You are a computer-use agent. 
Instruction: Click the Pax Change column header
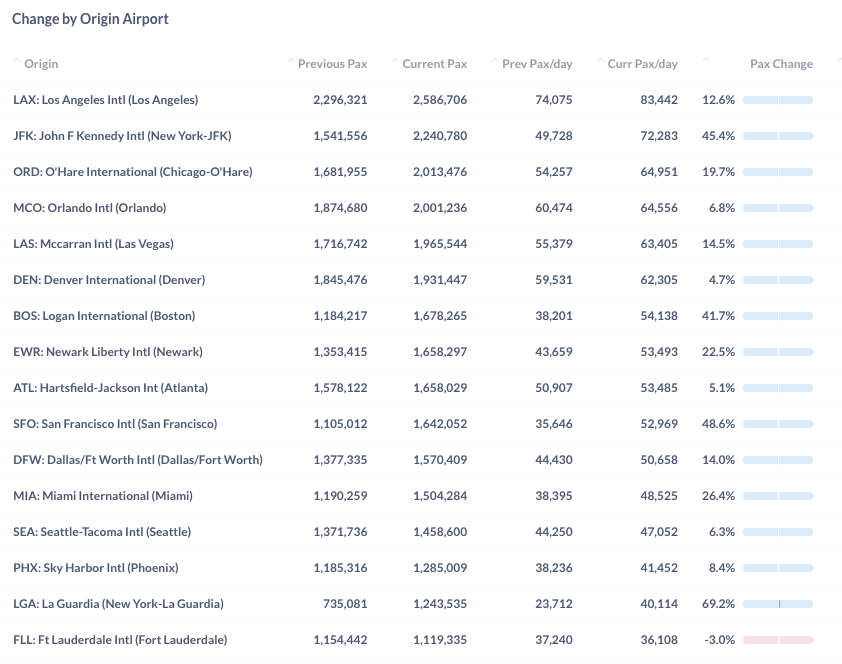click(781, 64)
